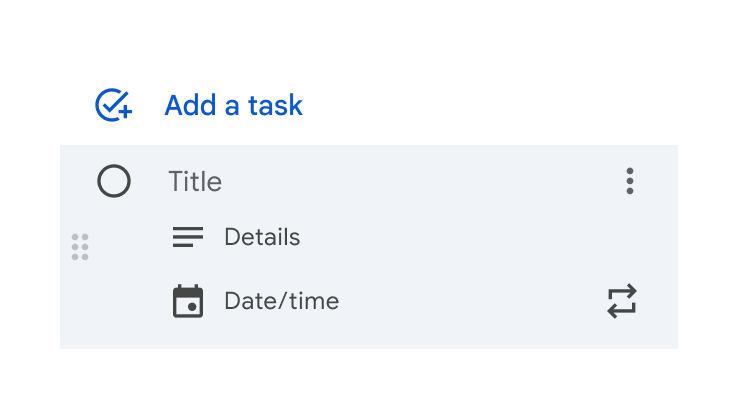The height and width of the screenshot is (415, 739).
Task: Click the Details lines icon
Action: [188, 237]
